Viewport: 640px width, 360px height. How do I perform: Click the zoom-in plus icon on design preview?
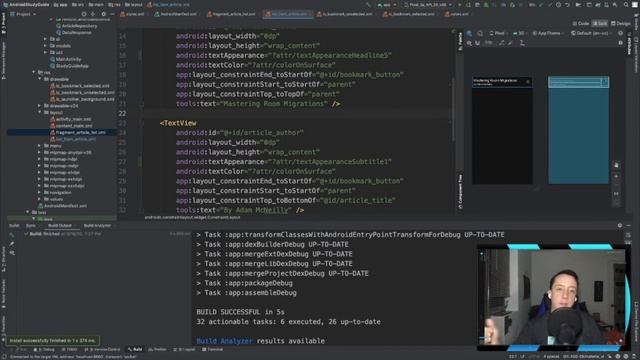point(616,177)
